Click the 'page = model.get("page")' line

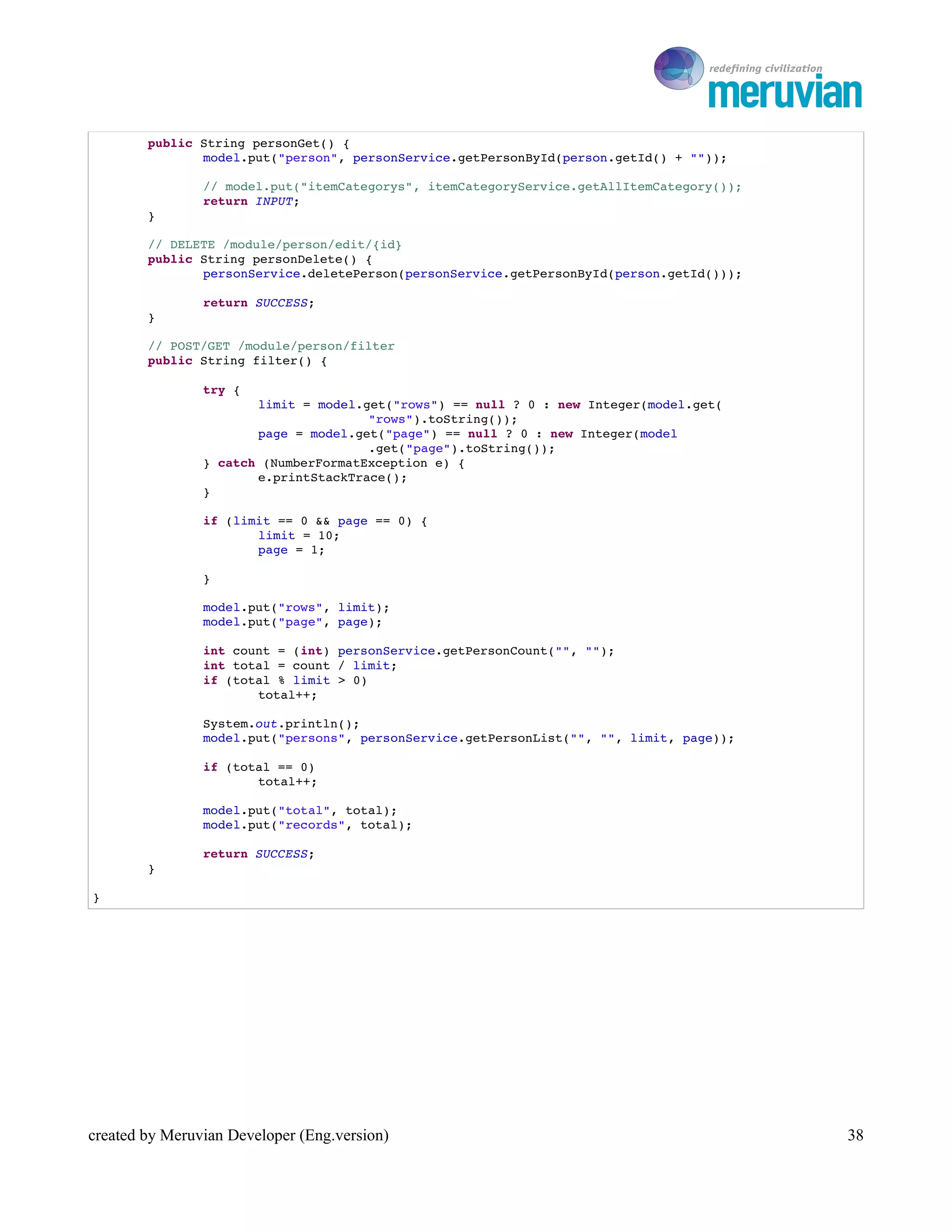tap(468, 434)
